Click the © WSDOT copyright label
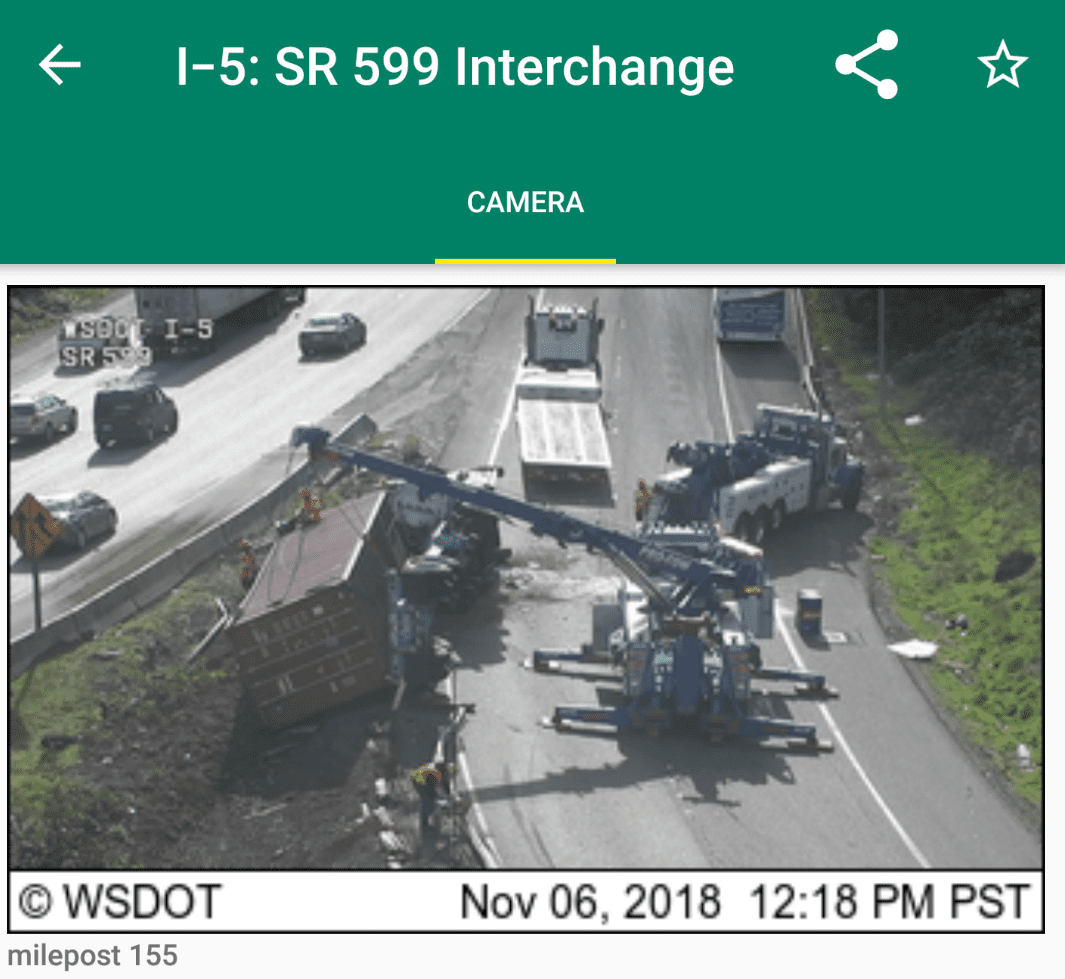This screenshot has height=979, width=1065. [x=120, y=902]
